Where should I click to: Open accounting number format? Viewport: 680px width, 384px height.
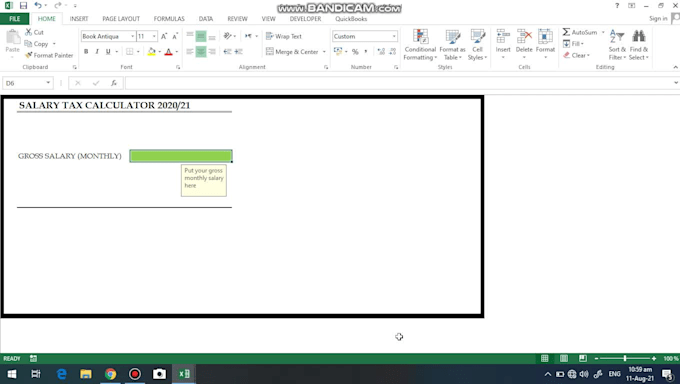[x=338, y=52]
